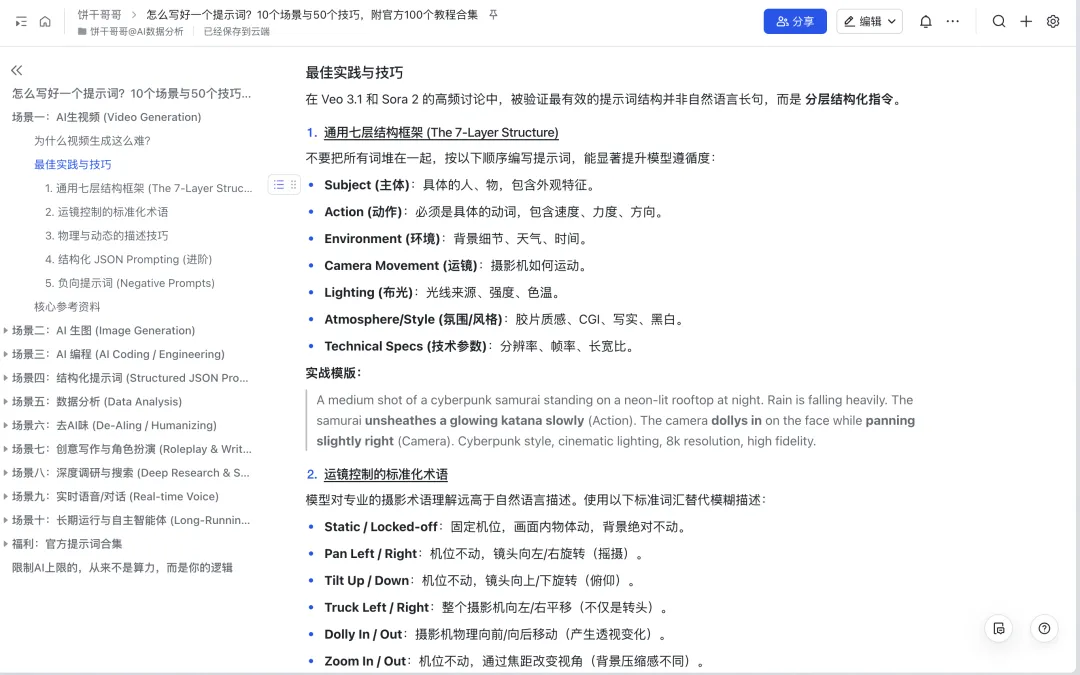
Task: Create new document with plus icon
Action: 1026,21
